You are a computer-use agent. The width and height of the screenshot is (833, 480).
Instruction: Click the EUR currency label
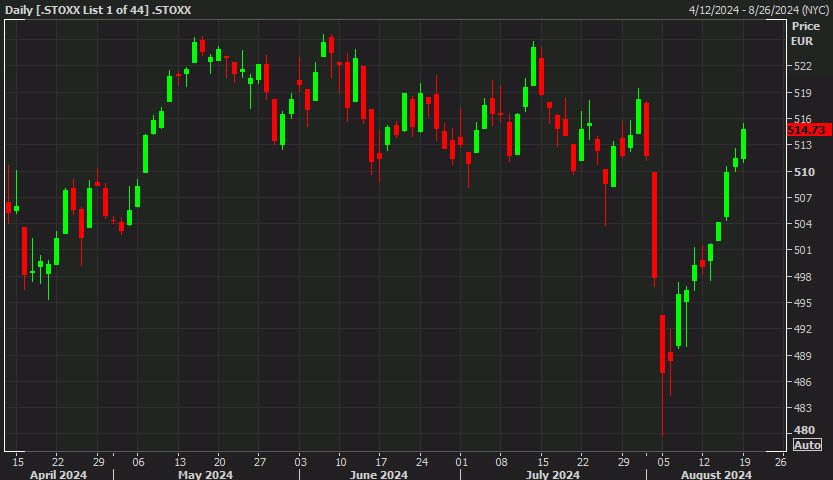802,41
